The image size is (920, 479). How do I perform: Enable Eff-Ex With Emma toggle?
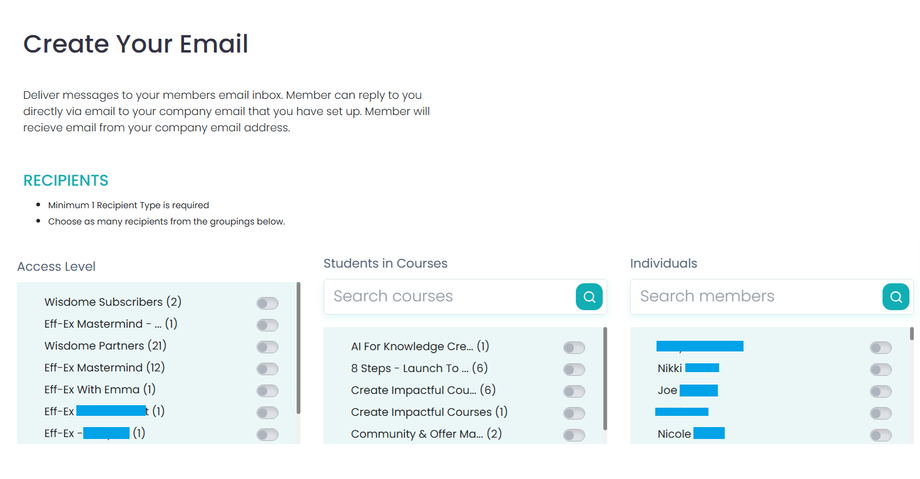pos(267,391)
